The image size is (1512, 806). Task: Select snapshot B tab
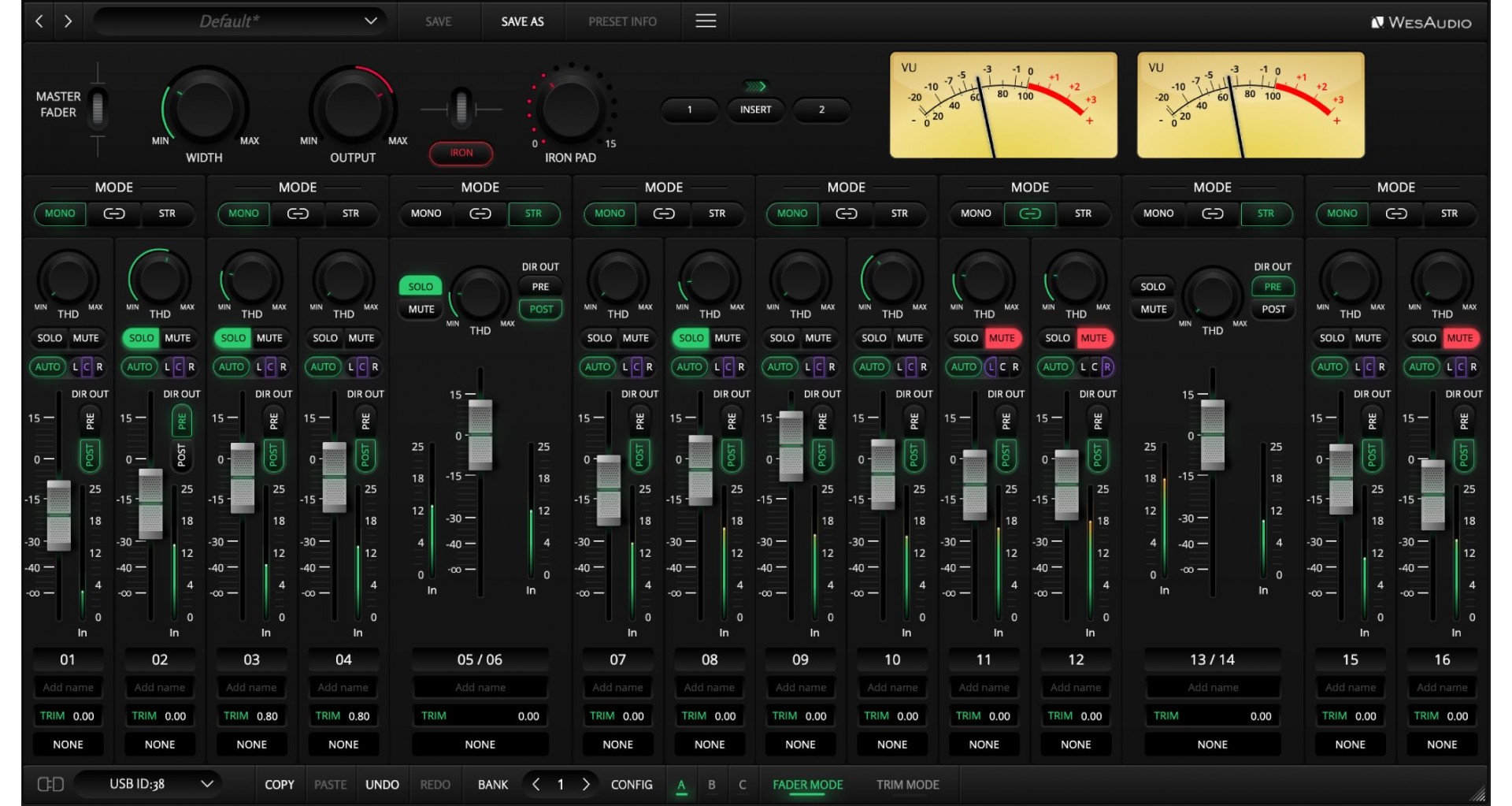(712, 785)
